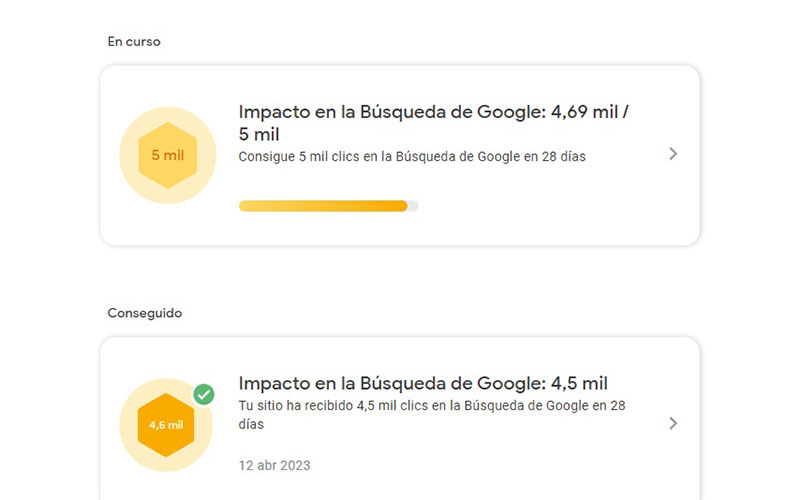This screenshot has height=500, width=800.
Task: Open title 'Impacto en la Búsqueda de Google: 4,5 mil'
Action: 423,383
